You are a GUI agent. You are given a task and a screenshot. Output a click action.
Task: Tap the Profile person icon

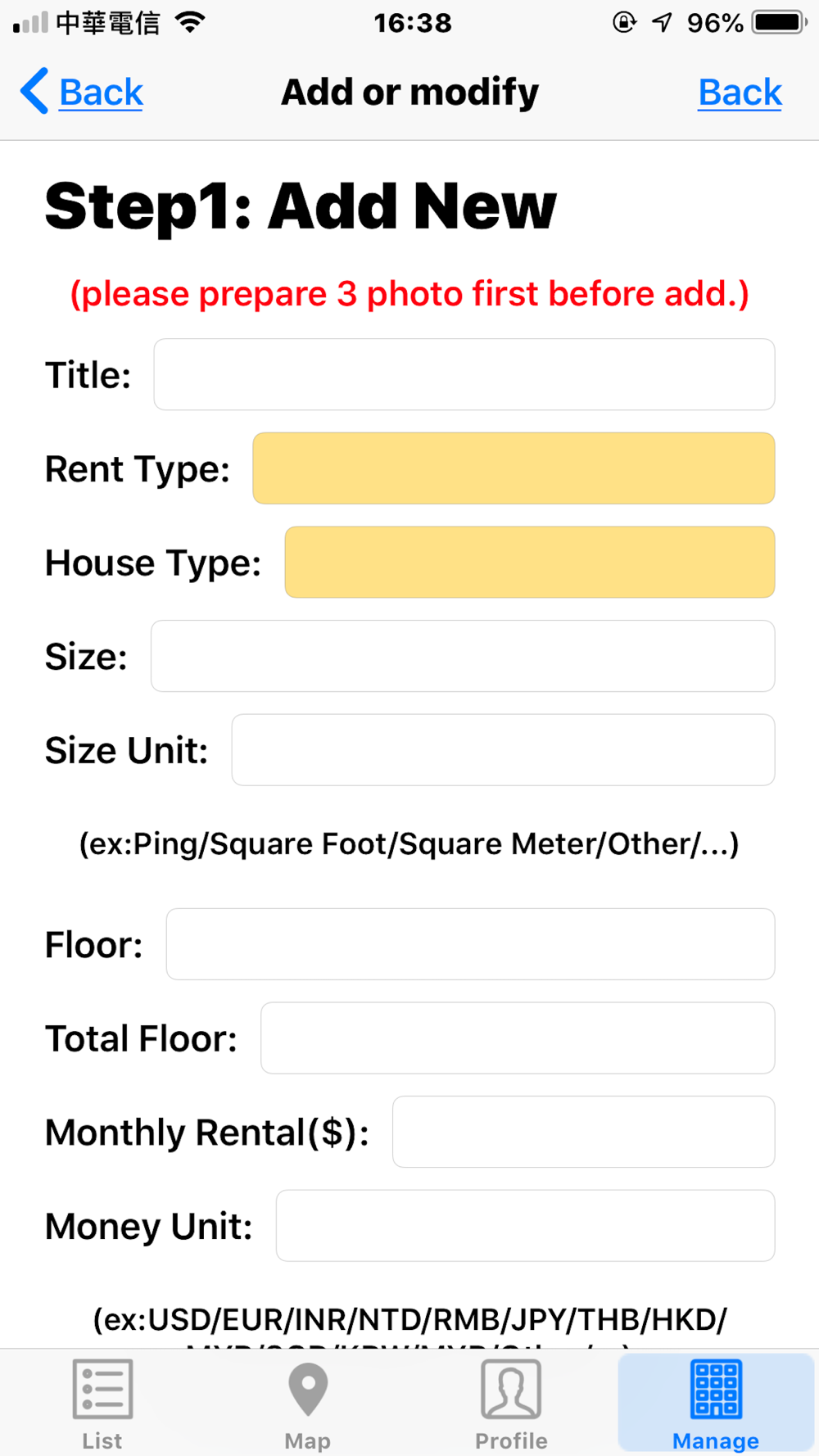pyautogui.click(x=511, y=1389)
